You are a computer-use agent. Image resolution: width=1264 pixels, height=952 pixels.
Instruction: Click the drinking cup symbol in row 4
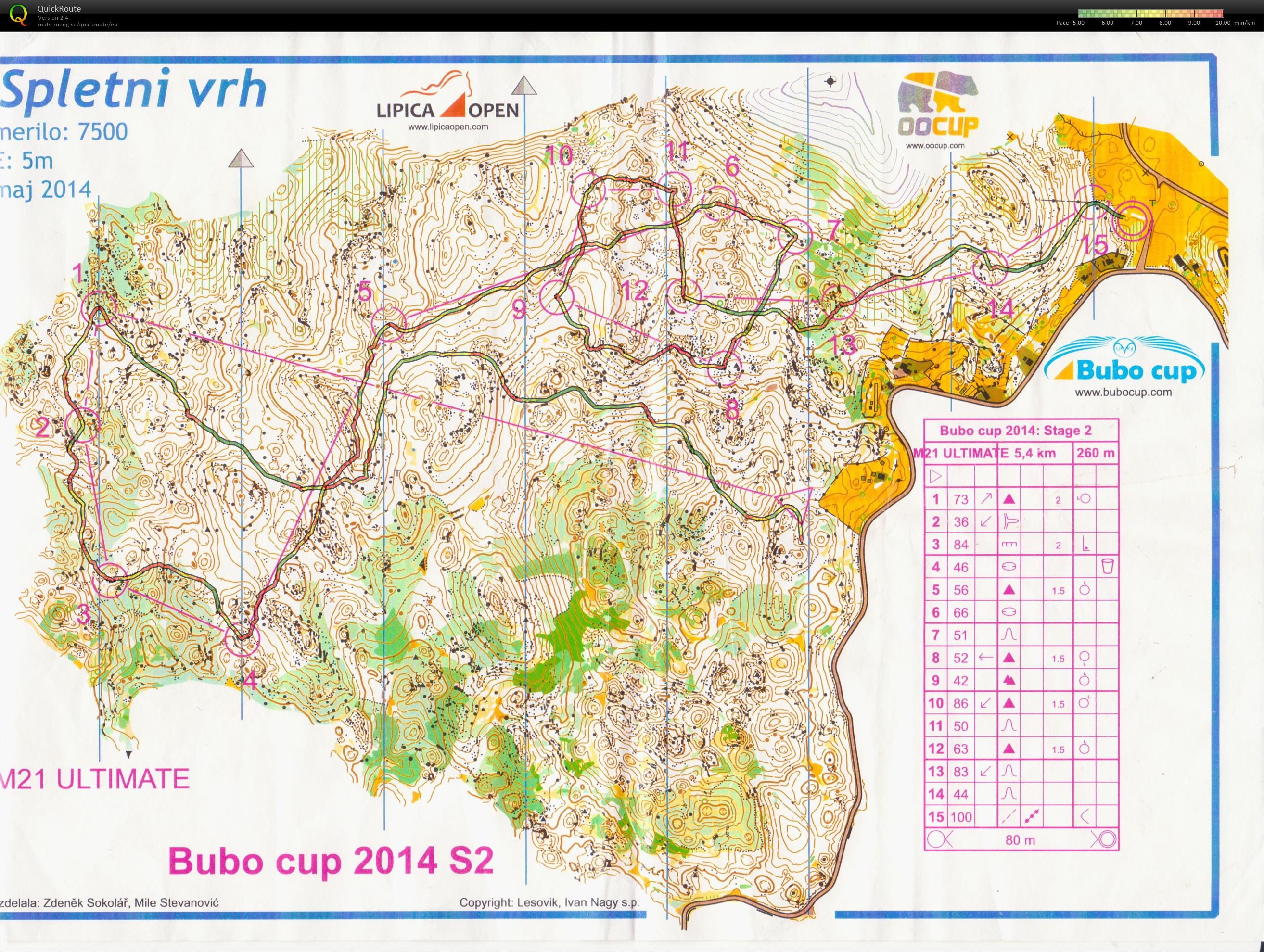[x=1107, y=567]
